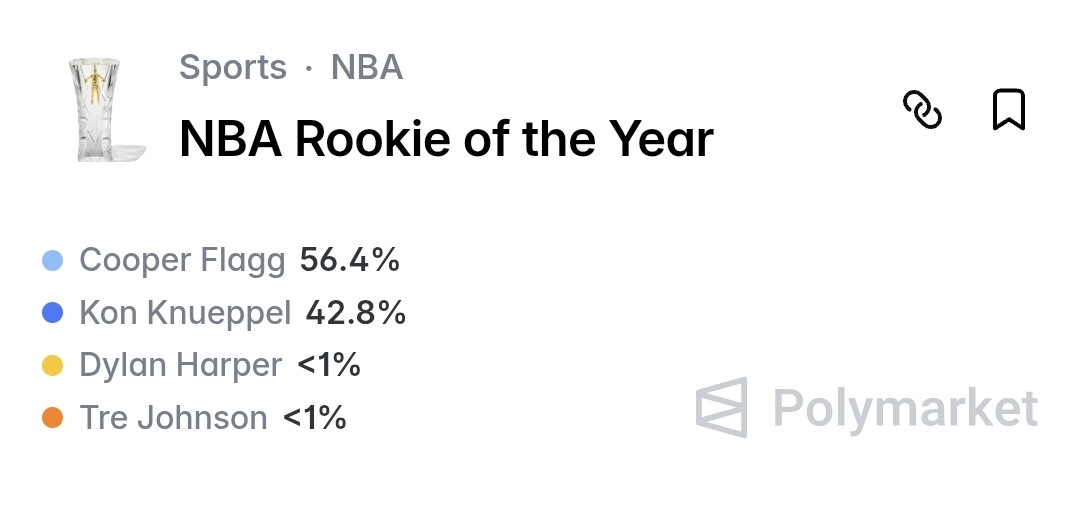
Task: Click Dylan Harper's <1% odds
Action: point(329,365)
